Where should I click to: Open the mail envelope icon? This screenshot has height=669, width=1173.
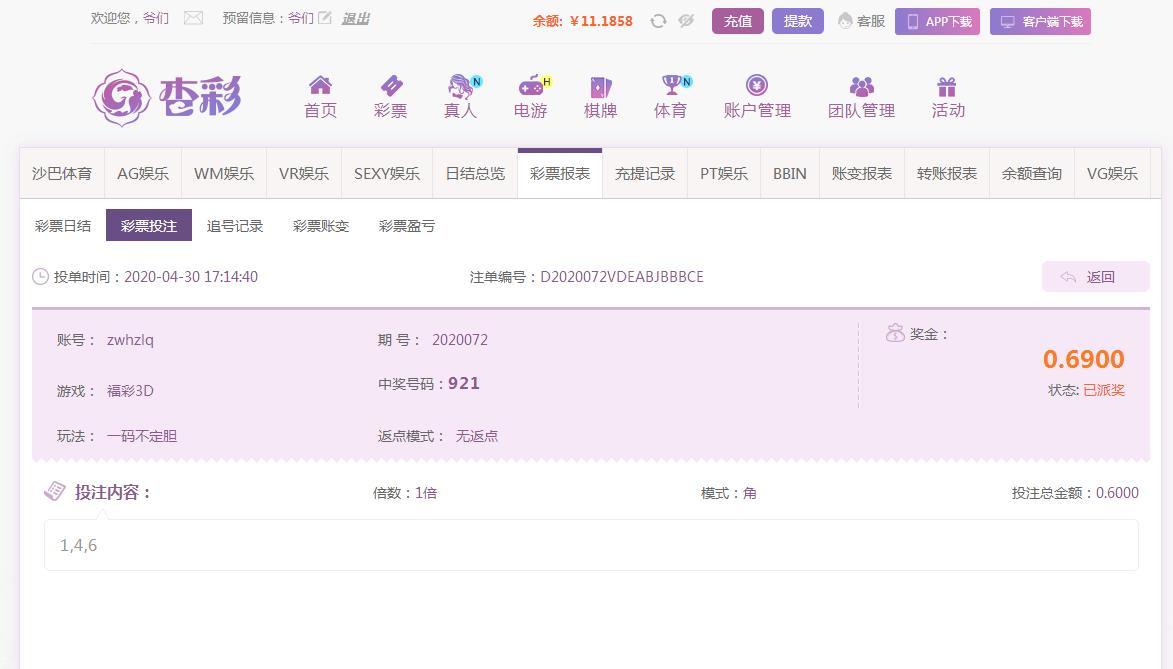point(193,18)
